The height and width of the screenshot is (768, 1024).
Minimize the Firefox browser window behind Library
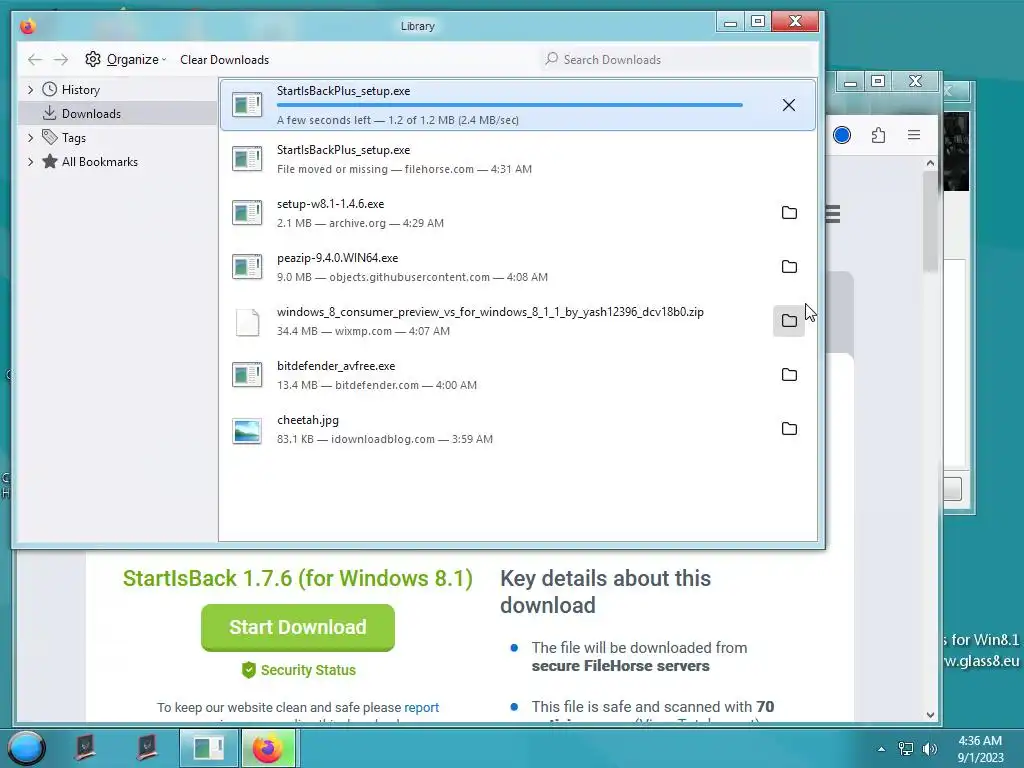tap(850, 82)
